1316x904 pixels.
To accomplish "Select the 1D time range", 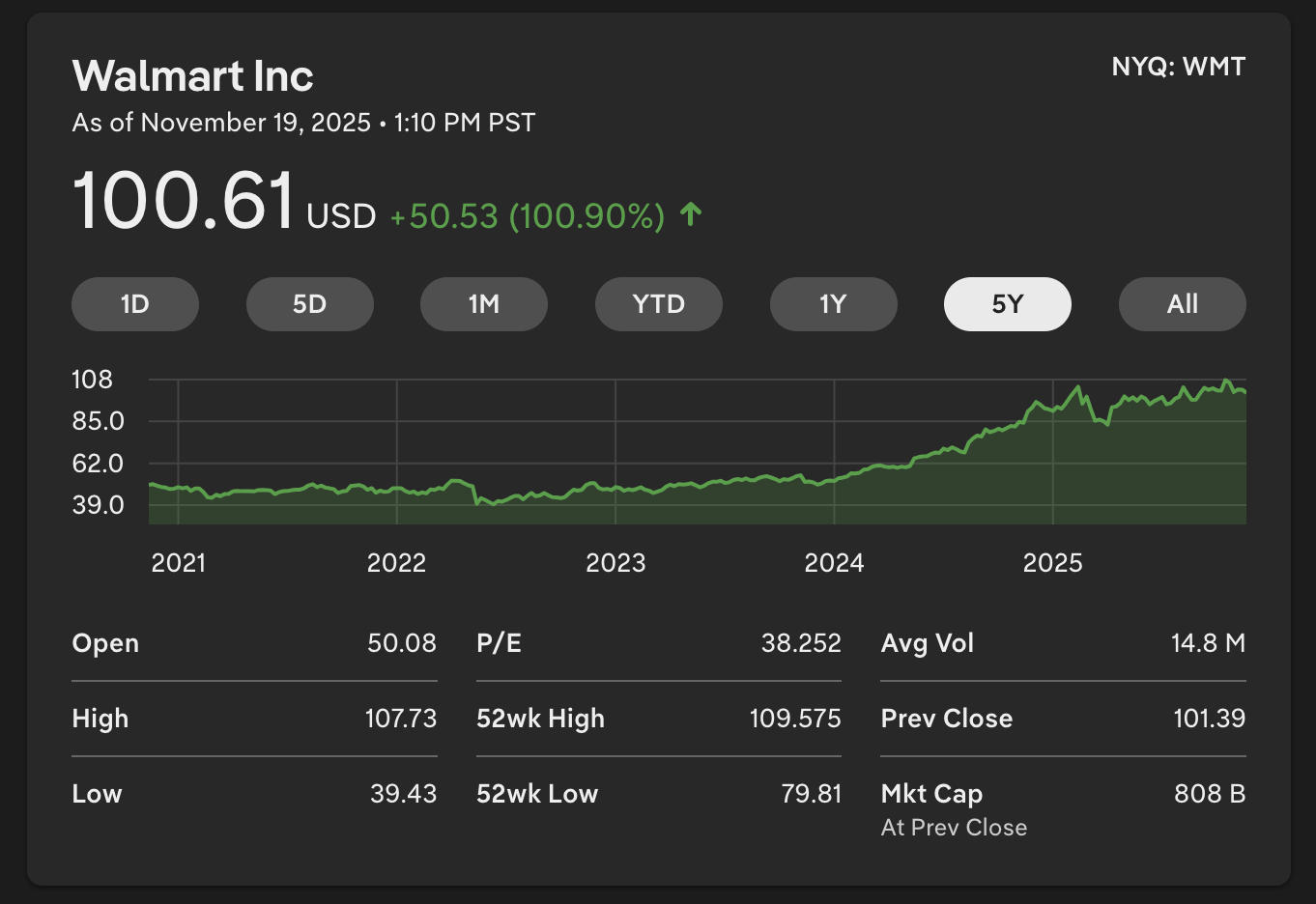I will [x=135, y=304].
